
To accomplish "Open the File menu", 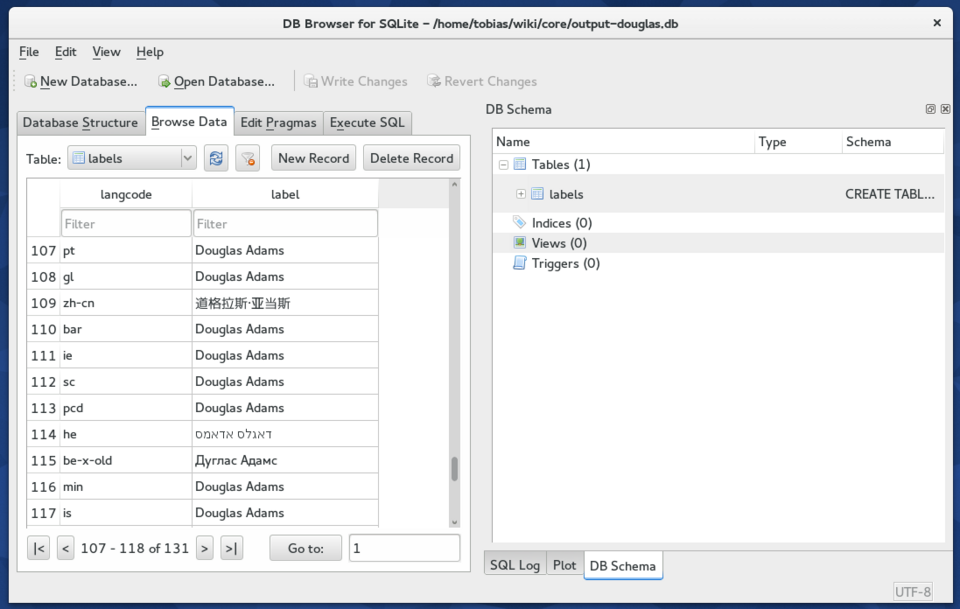I will pyautogui.click(x=29, y=52).
